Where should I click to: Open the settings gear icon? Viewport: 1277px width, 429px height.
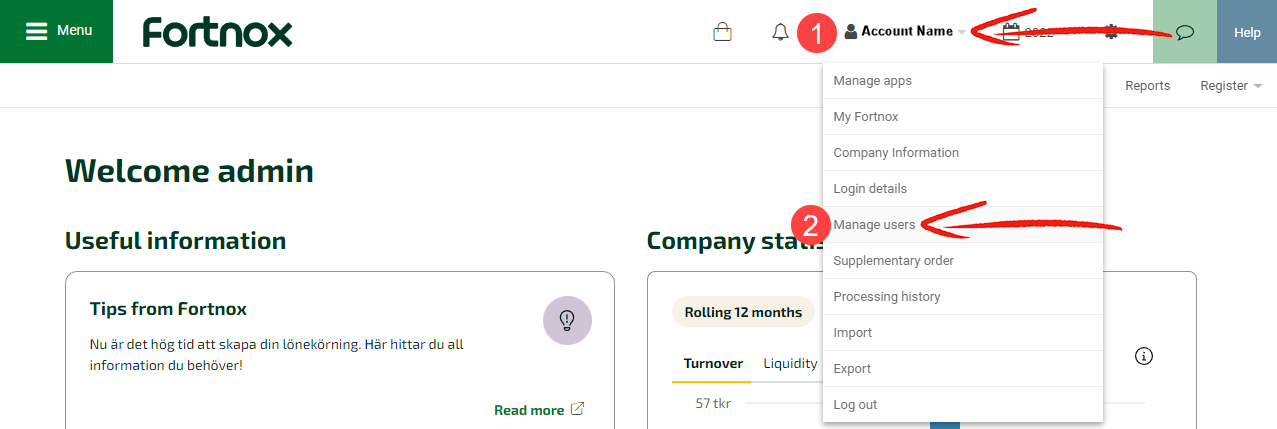pos(1111,31)
